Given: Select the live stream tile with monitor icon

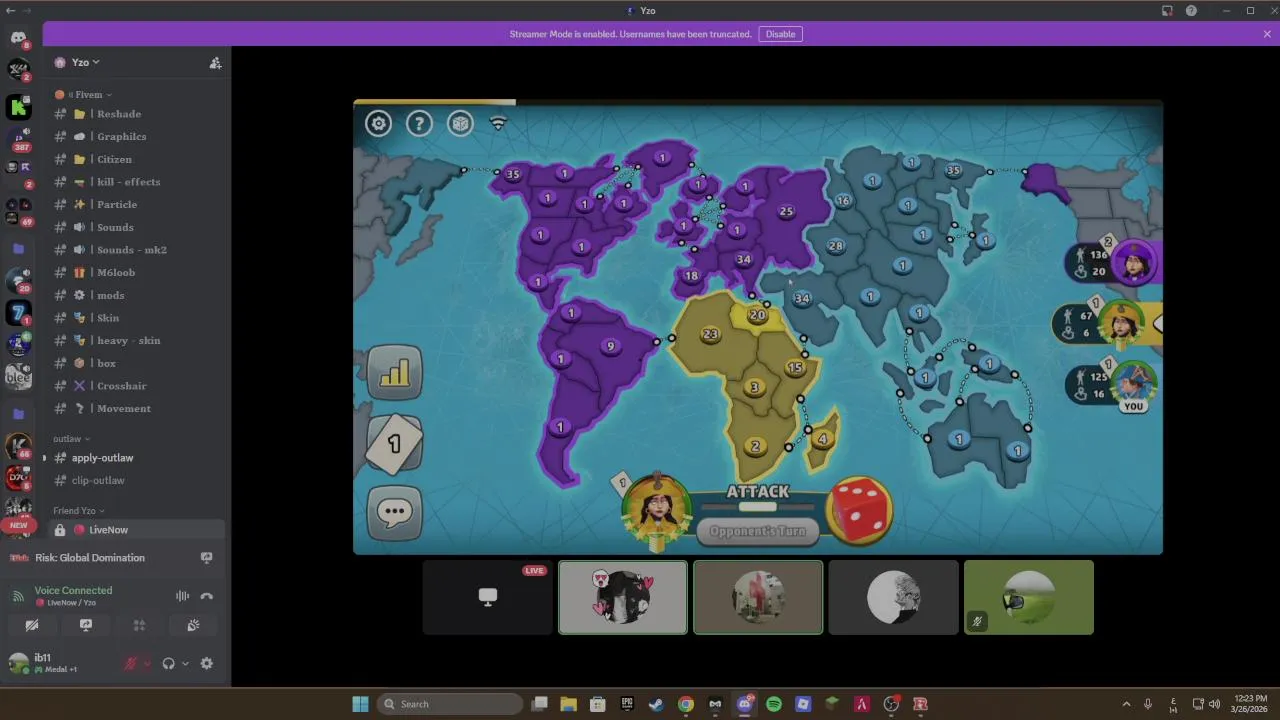Looking at the screenshot, I should point(488,597).
